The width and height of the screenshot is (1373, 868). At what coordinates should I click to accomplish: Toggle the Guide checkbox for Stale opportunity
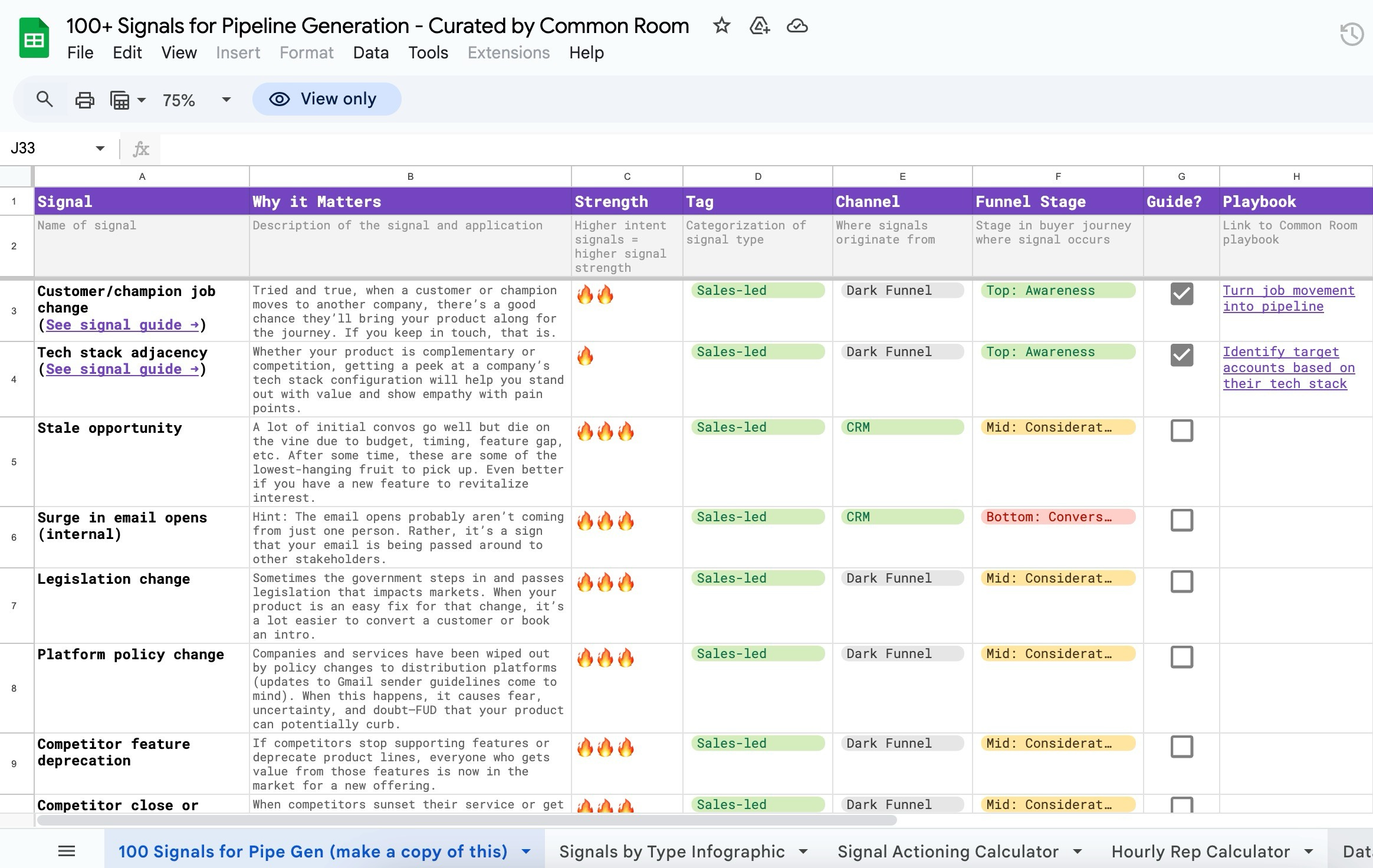1181,430
